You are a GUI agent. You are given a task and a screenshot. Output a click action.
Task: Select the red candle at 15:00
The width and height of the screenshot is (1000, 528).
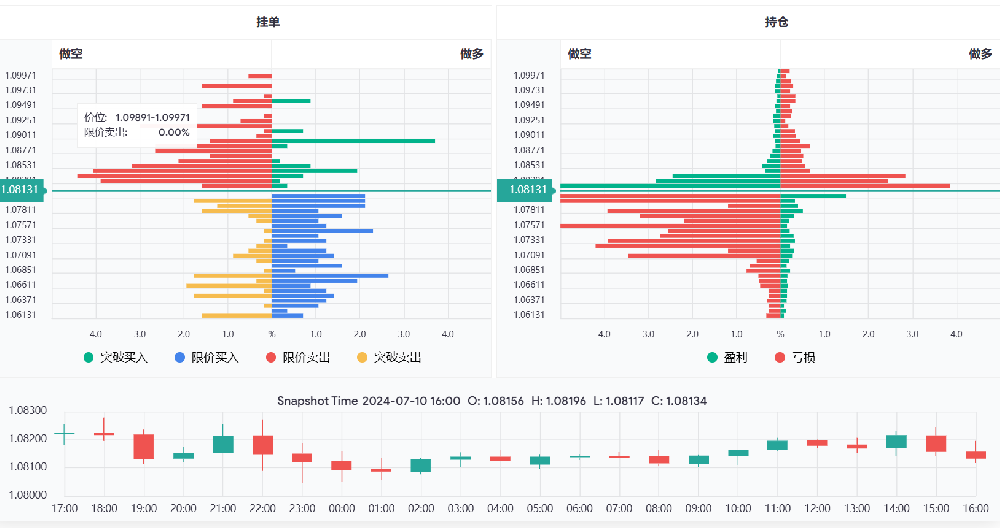(936, 443)
